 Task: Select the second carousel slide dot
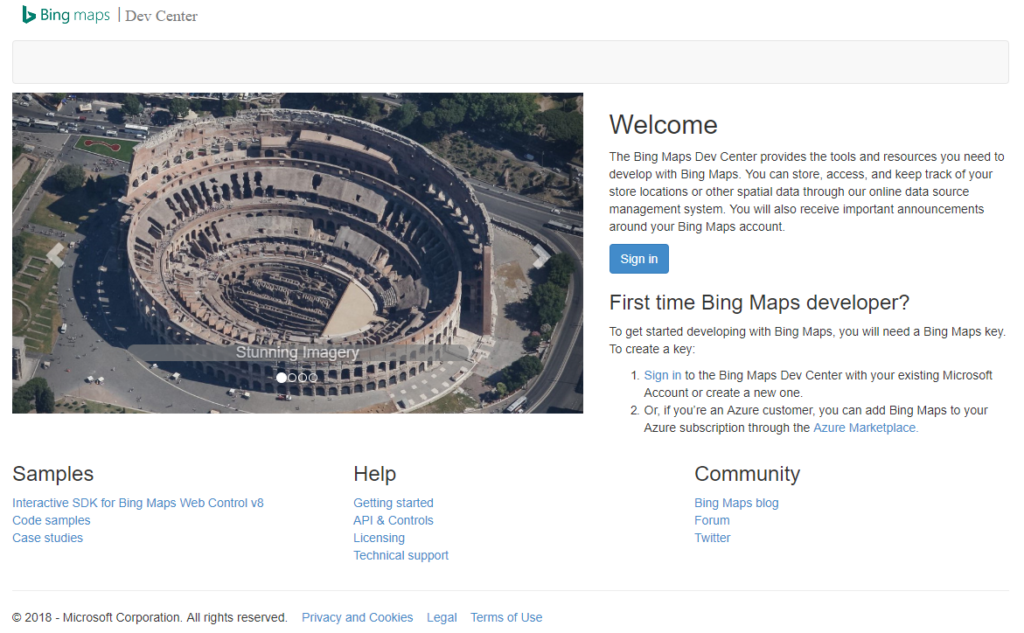coord(292,378)
